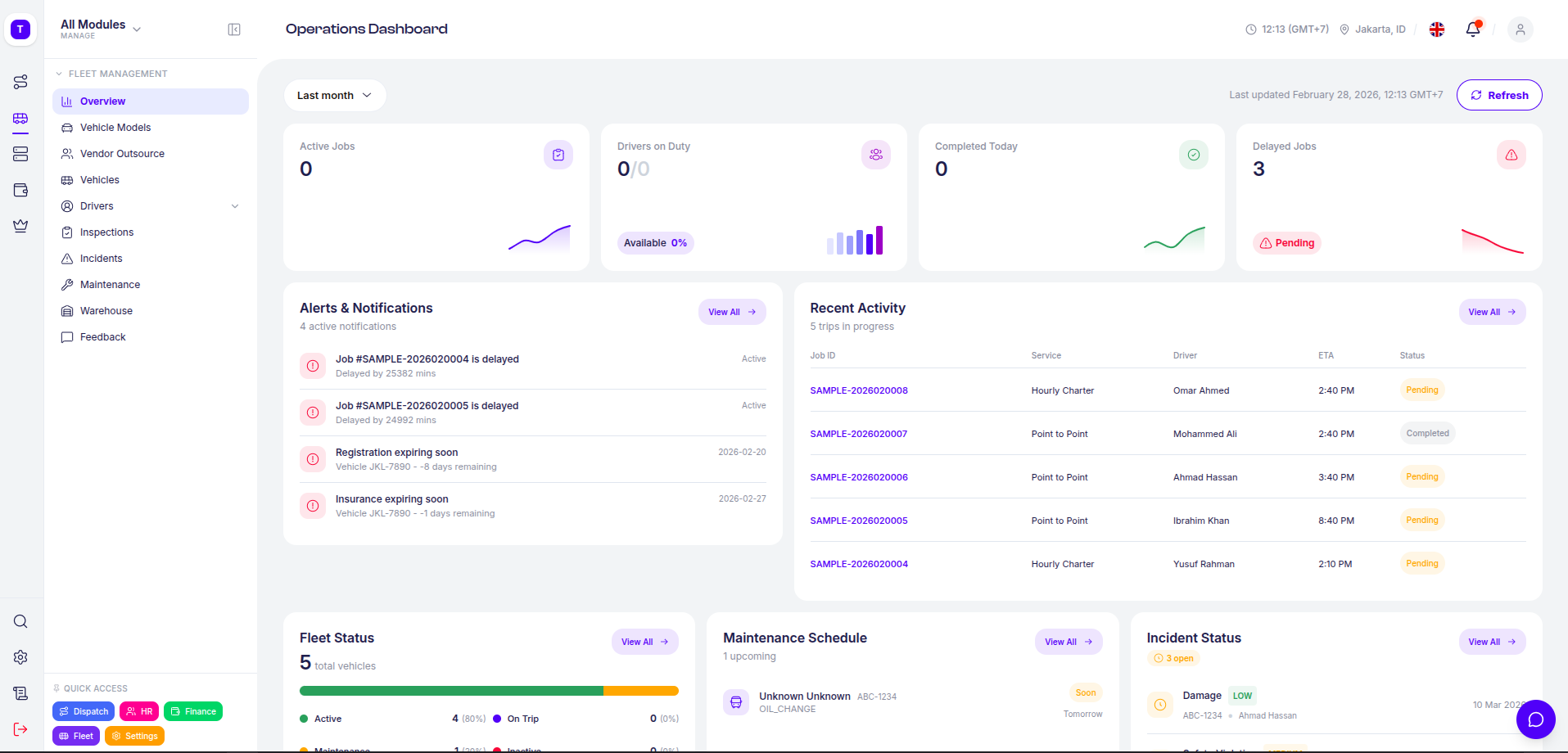View all Alerts & Notifications
This screenshot has height=753, width=1568.
[x=731, y=312]
